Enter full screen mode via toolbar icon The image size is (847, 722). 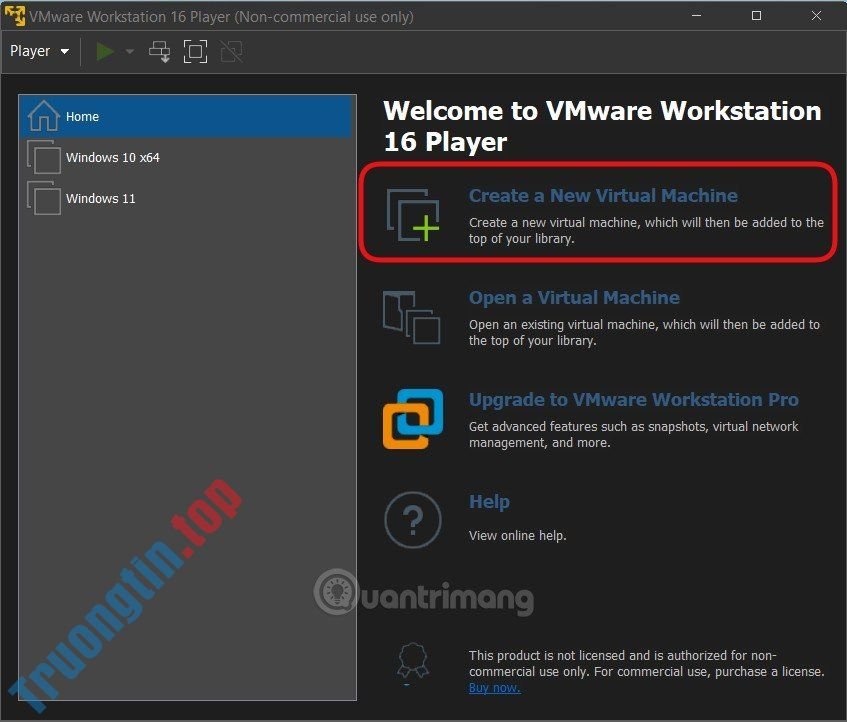pos(195,51)
